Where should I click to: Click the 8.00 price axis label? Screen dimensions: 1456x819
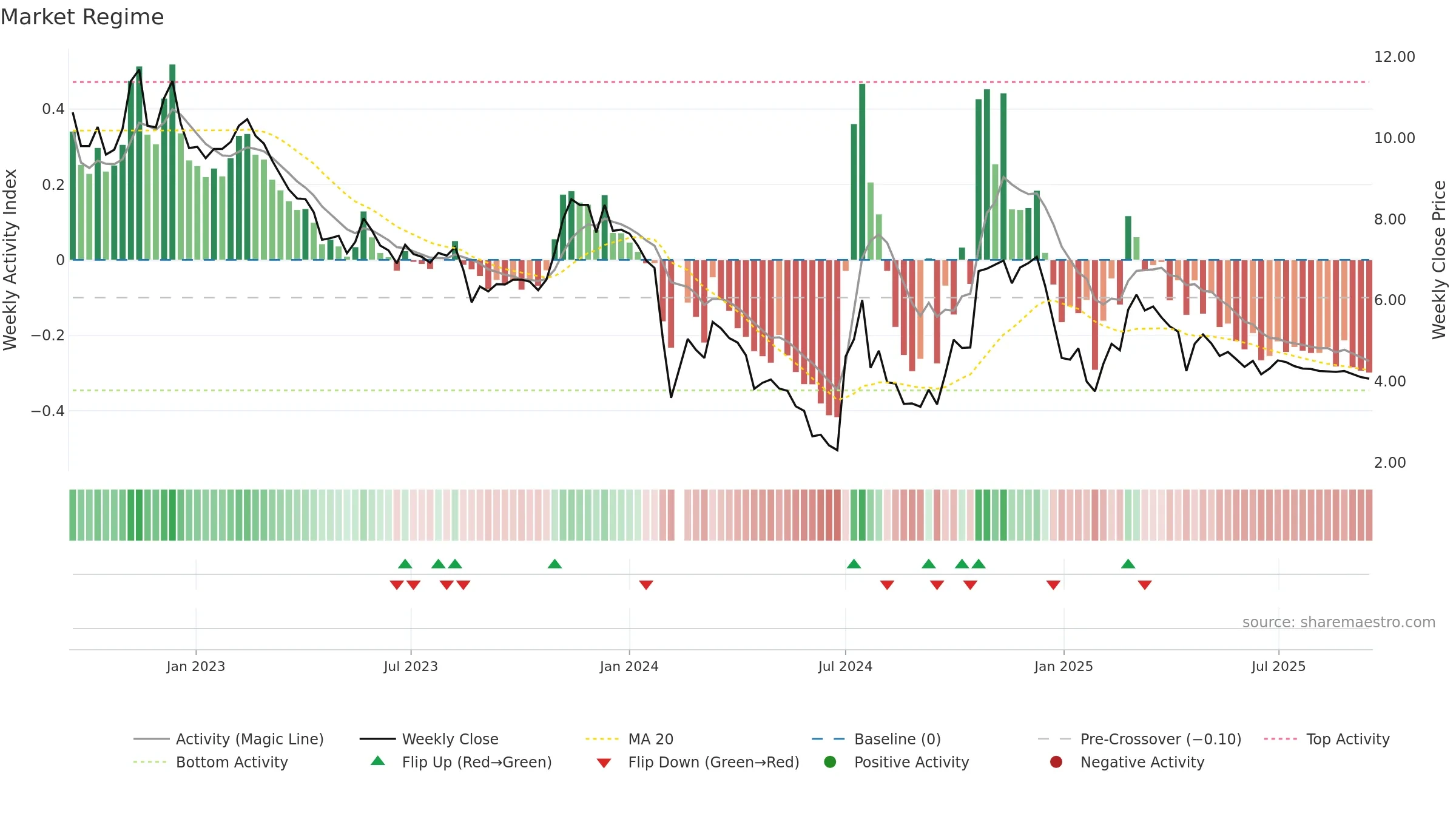coord(1390,219)
